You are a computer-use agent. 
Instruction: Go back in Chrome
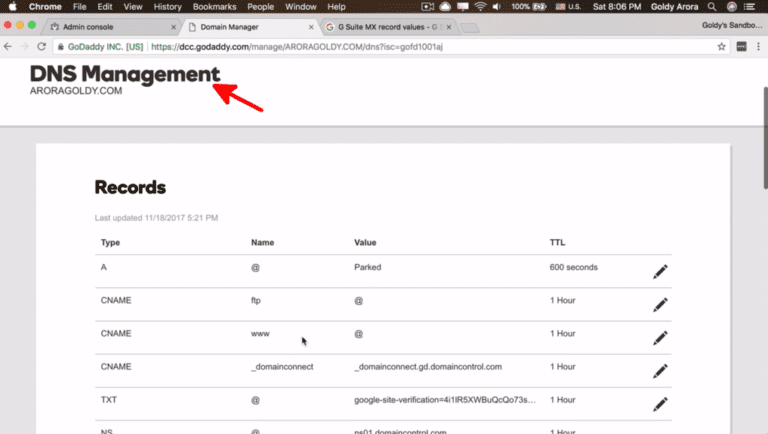pyautogui.click(x=8, y=47)
